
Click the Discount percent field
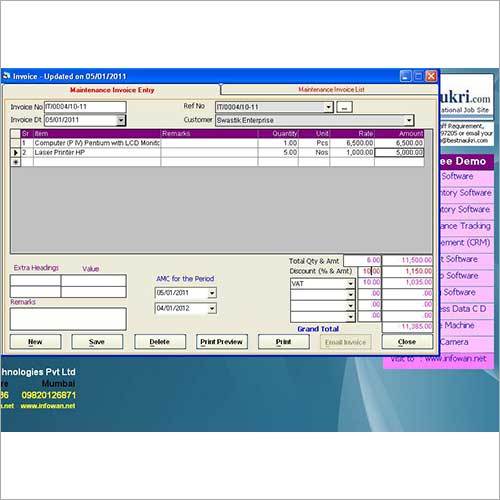click(x=369, y=271)
